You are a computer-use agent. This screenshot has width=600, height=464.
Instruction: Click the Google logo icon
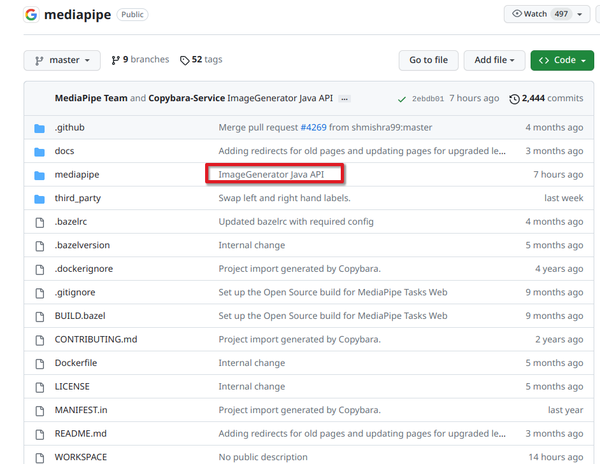point(31,15)
